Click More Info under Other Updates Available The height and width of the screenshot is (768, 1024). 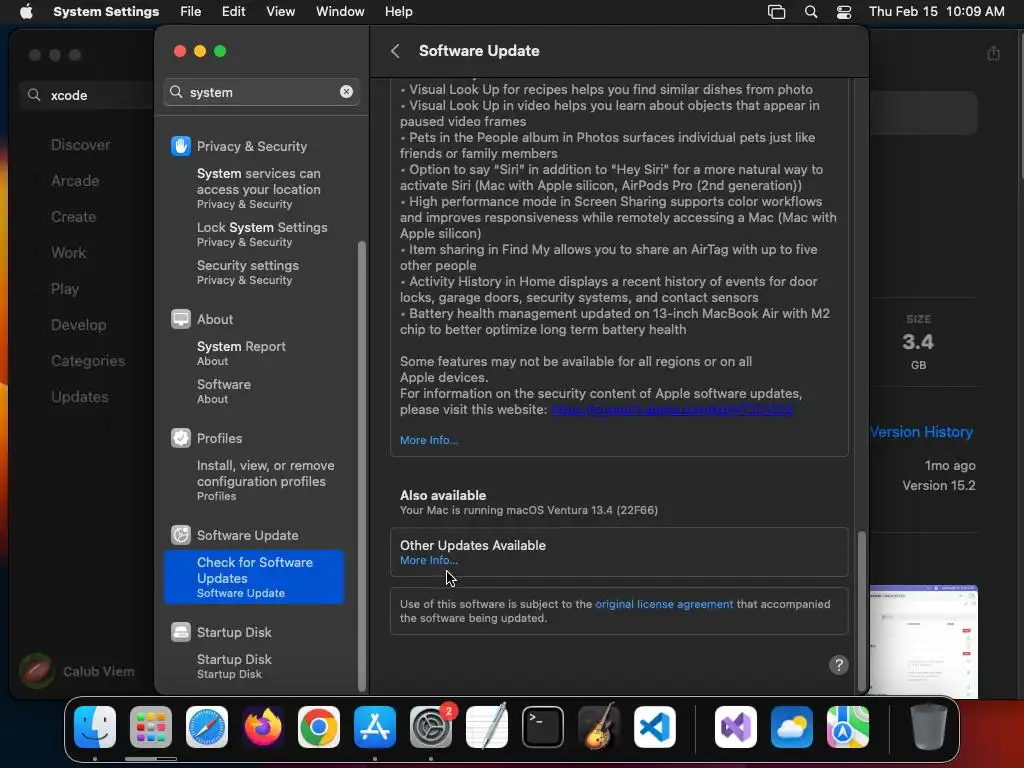coord(428,560)
